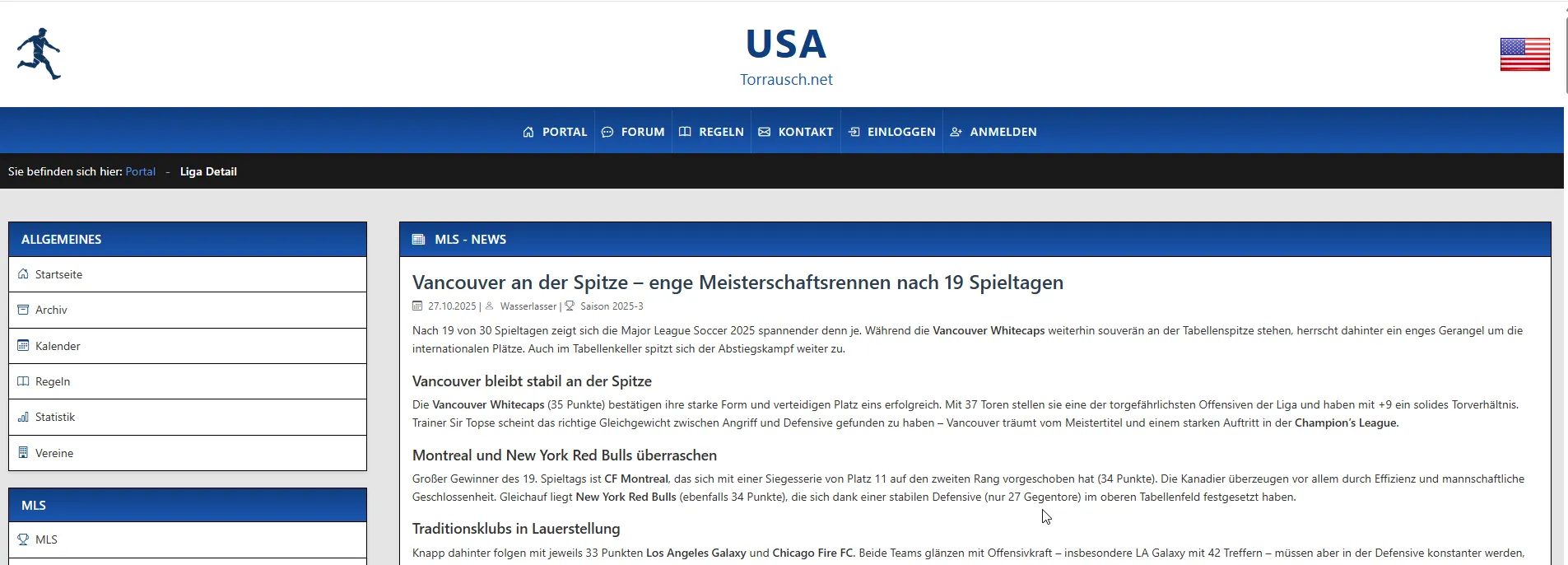1568x565 pixels.
Task: Click subheading 'Montreal und New York Red Bulls überraschen'
Action: pos(565,455)
